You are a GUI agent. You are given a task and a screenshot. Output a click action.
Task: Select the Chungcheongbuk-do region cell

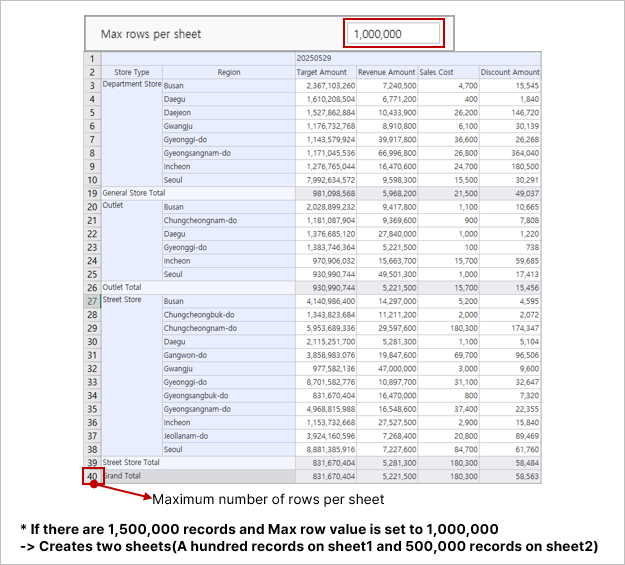click(x=229, y=315)
